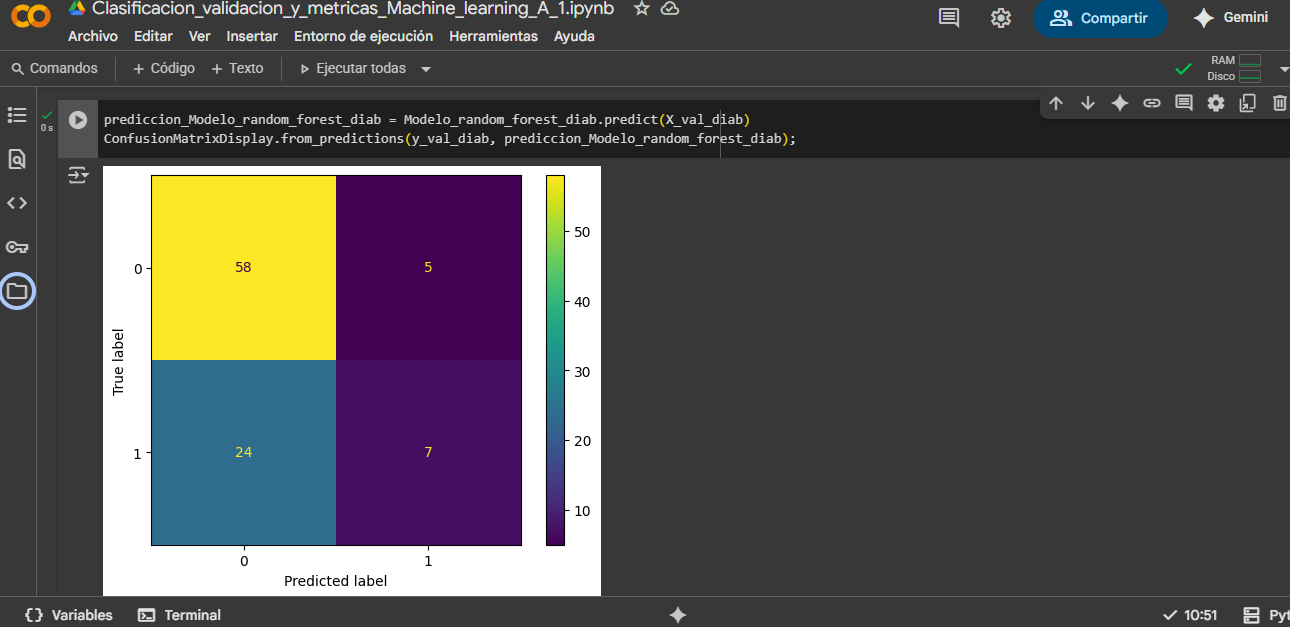Screen dimensions: 1290x627
Task: Open the Archivo menu
Action: [93, 36]
